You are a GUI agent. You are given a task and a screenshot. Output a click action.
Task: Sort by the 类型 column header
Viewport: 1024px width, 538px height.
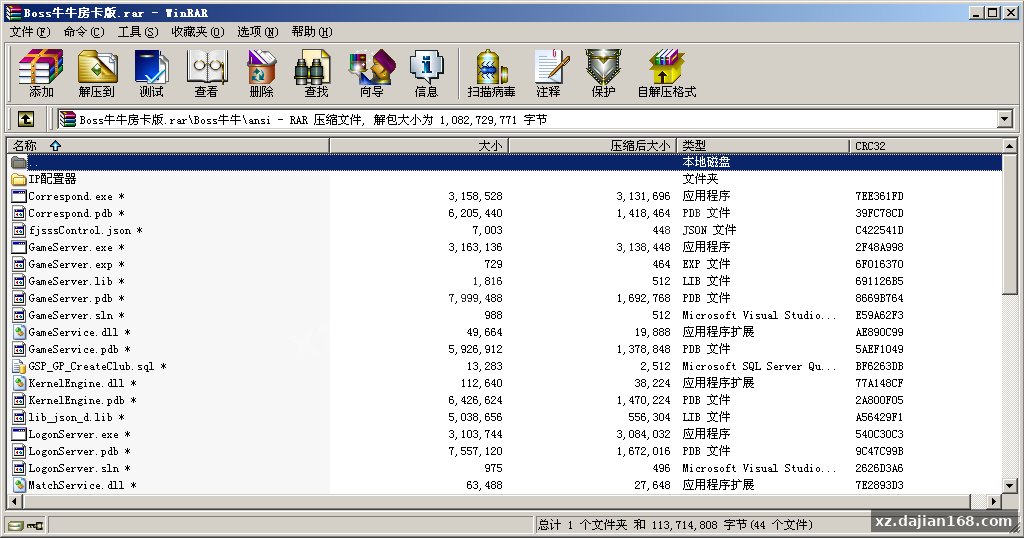point(763,146)
